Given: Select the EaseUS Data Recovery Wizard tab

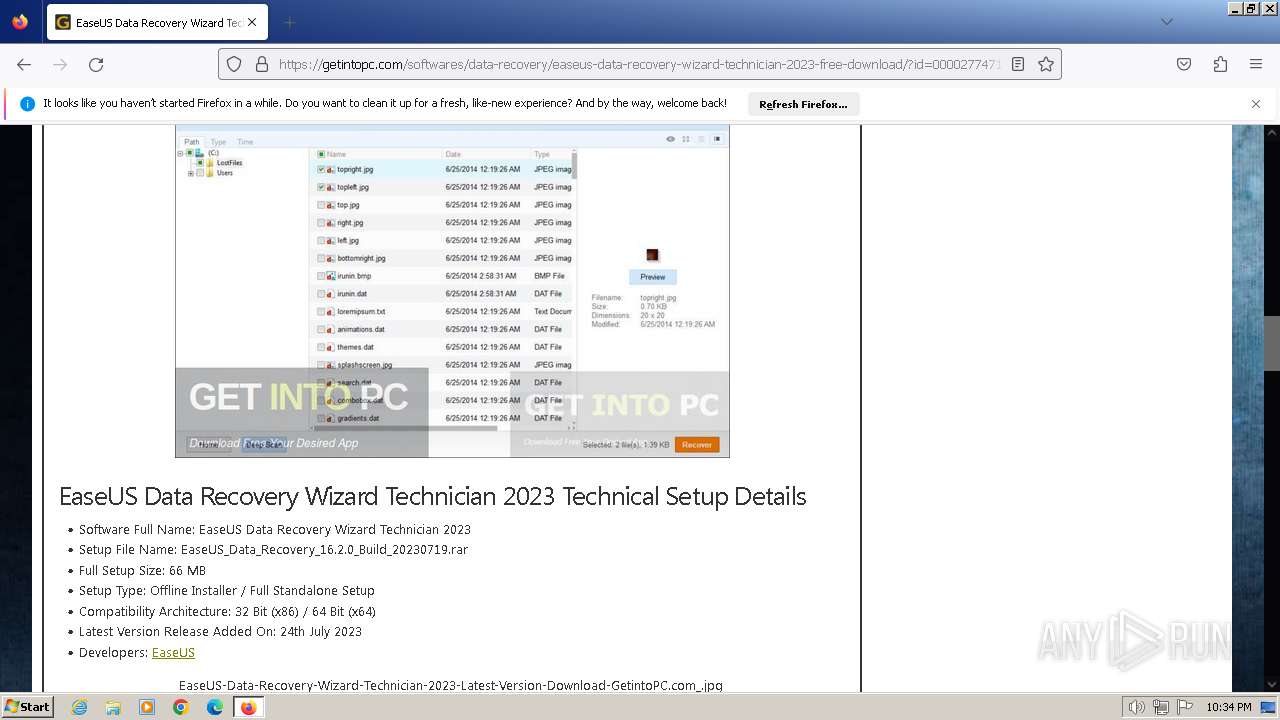Looking at the screenshot, I should [x=155, y=22].
